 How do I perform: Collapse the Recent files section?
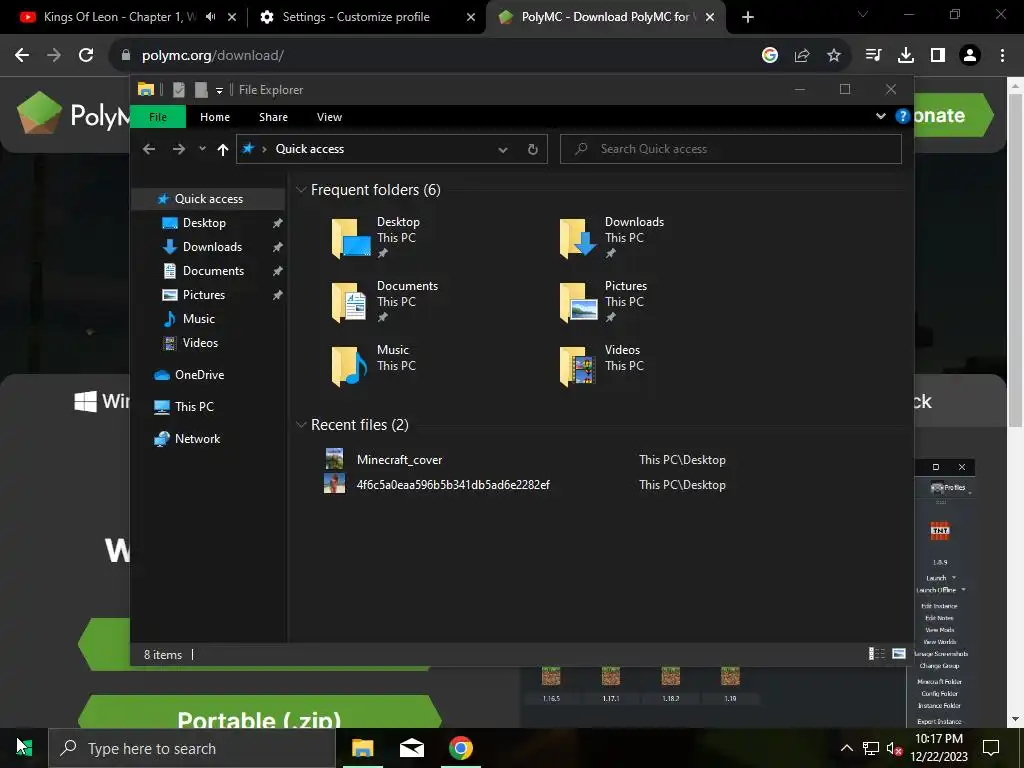(x=301, y=425)
